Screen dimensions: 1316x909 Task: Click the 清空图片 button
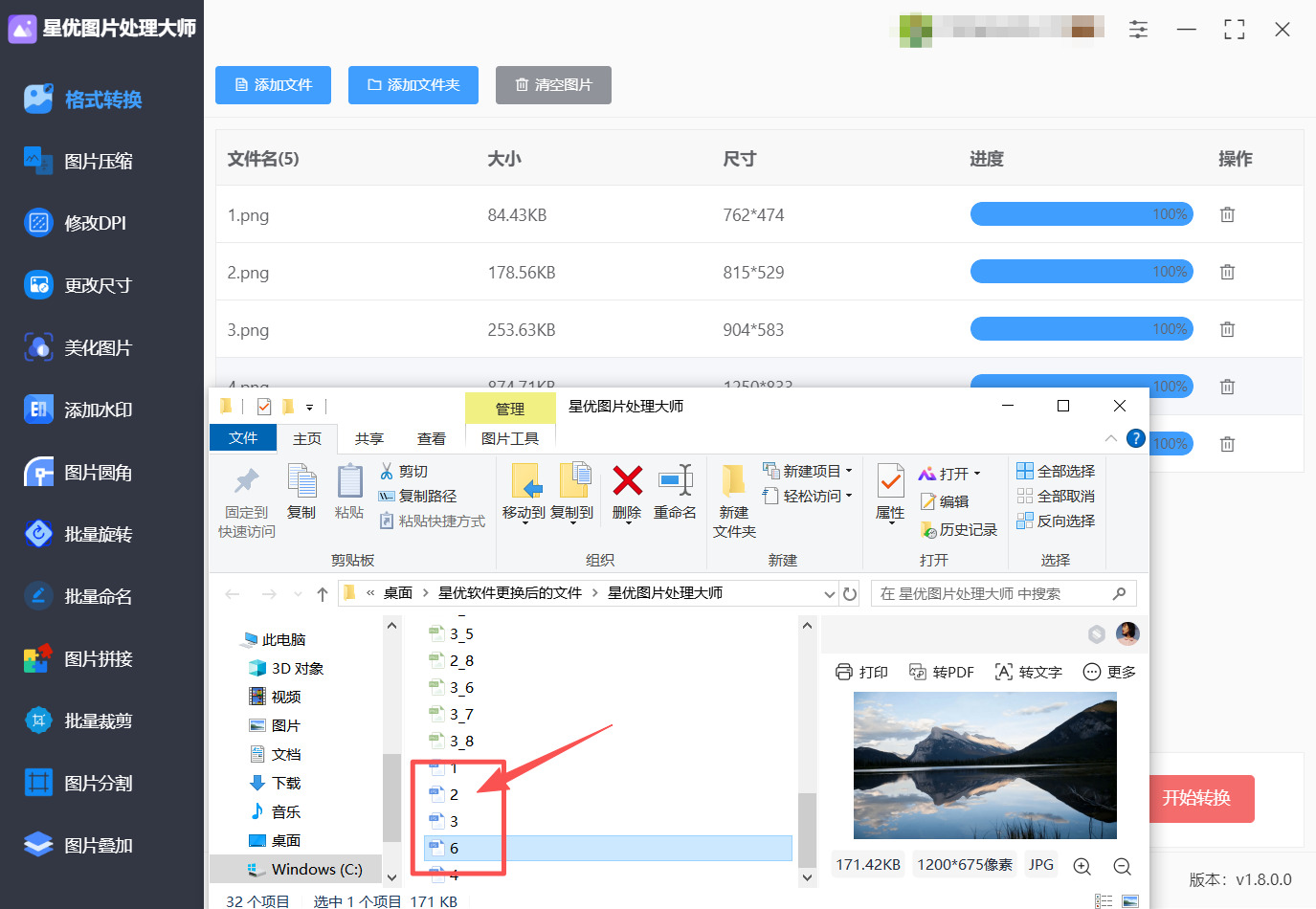pos(553,85)
